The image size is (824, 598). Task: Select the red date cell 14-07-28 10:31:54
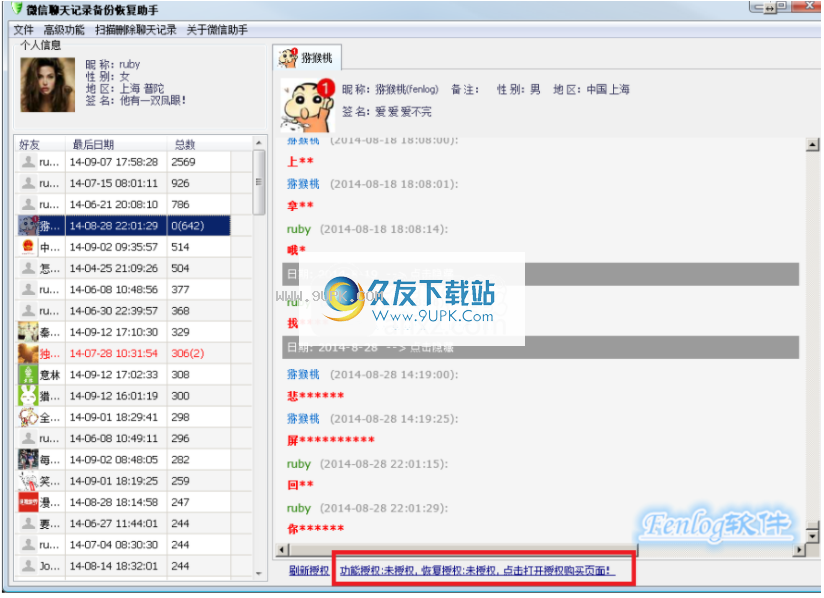click(x=116, y=354)
